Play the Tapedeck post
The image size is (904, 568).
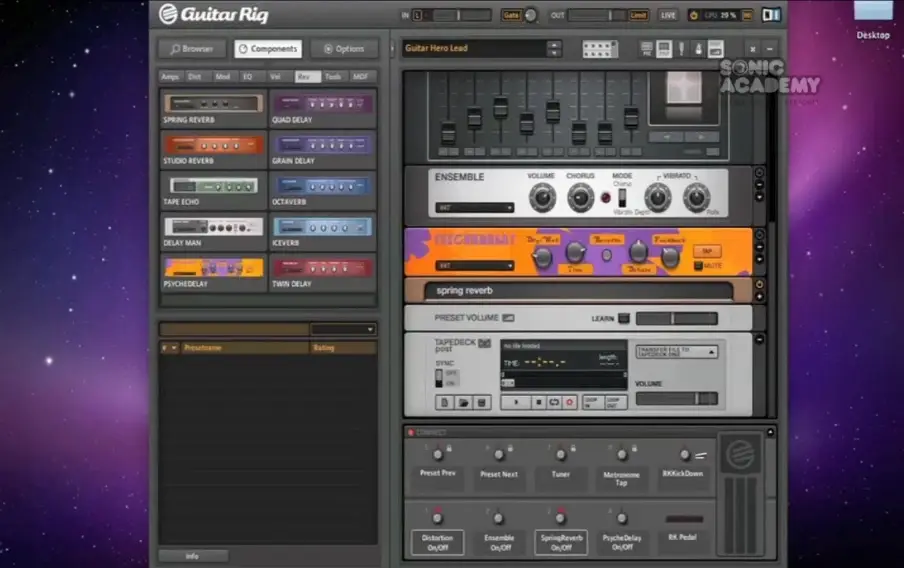(x=516, y=402)
